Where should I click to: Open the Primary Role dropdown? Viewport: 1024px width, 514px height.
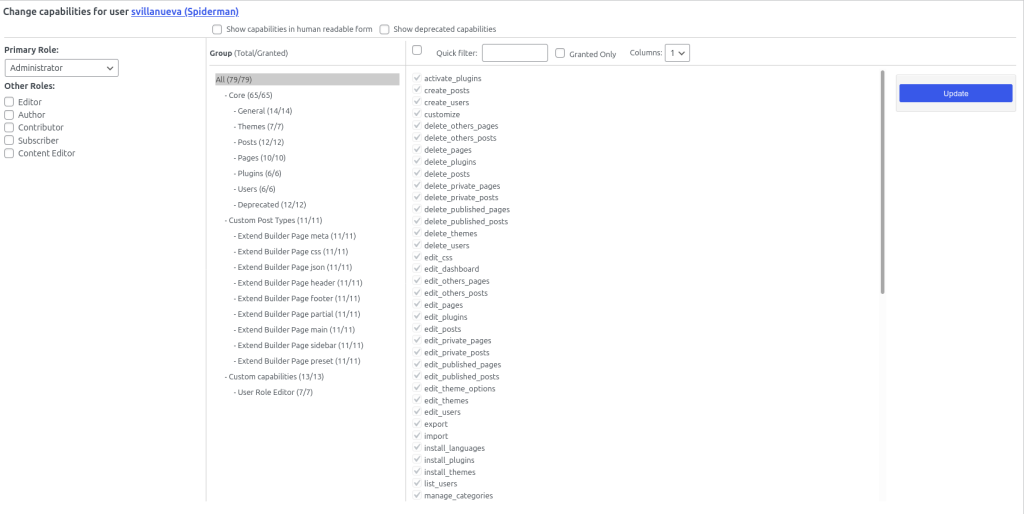(x=62, y=68)
